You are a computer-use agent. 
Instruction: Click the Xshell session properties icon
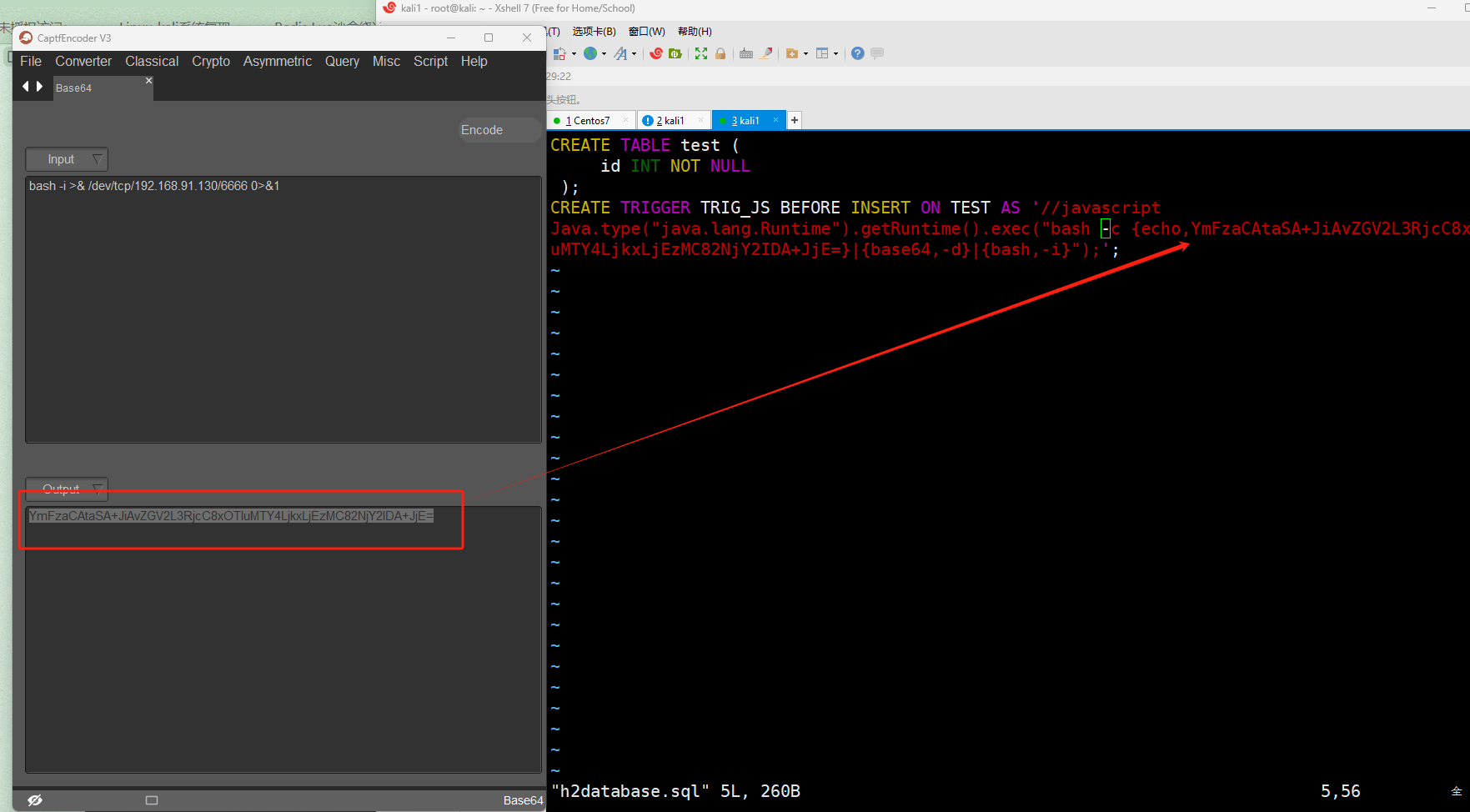point(559,53)
